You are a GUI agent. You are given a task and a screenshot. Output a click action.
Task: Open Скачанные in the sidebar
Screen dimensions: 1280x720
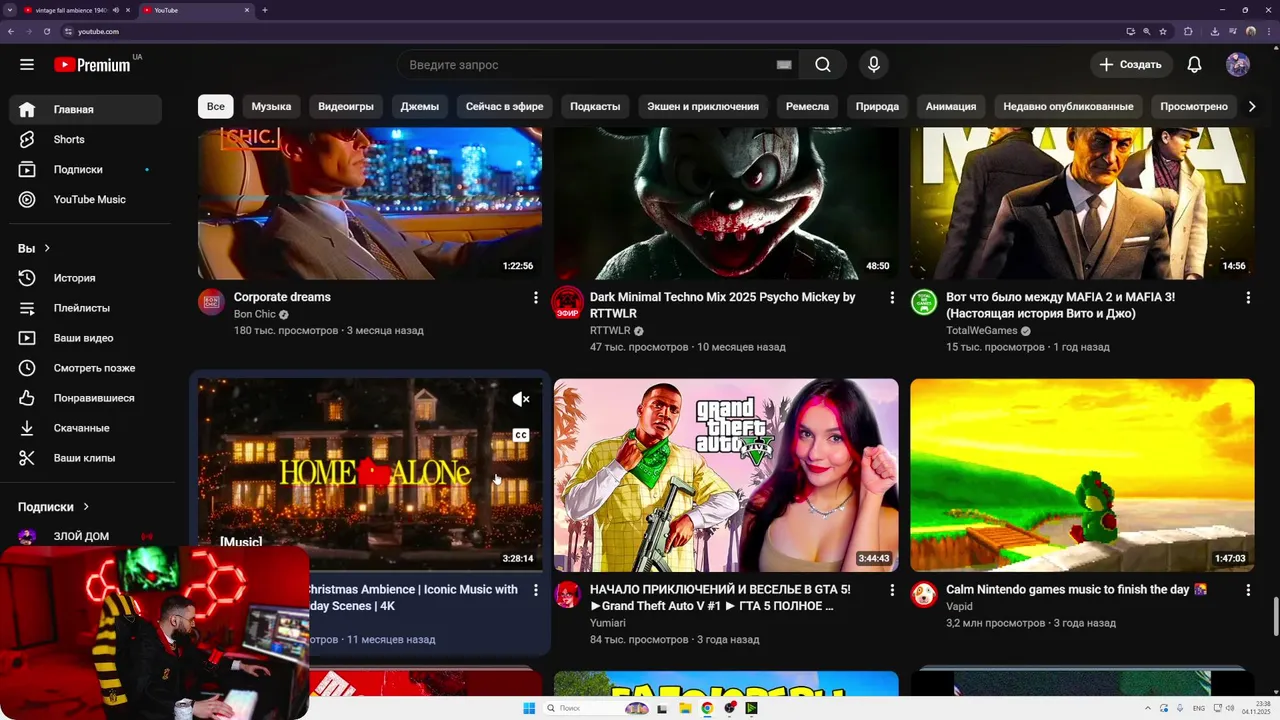click(85, 428)
